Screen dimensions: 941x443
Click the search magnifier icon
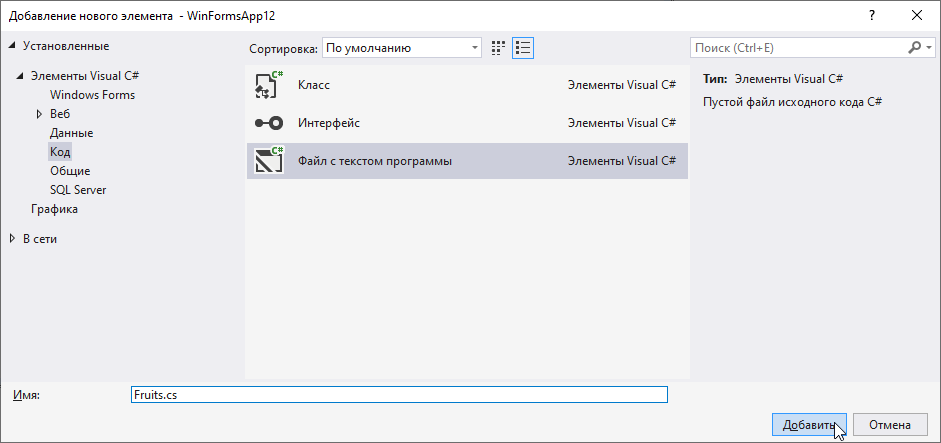tap(915, 47)
